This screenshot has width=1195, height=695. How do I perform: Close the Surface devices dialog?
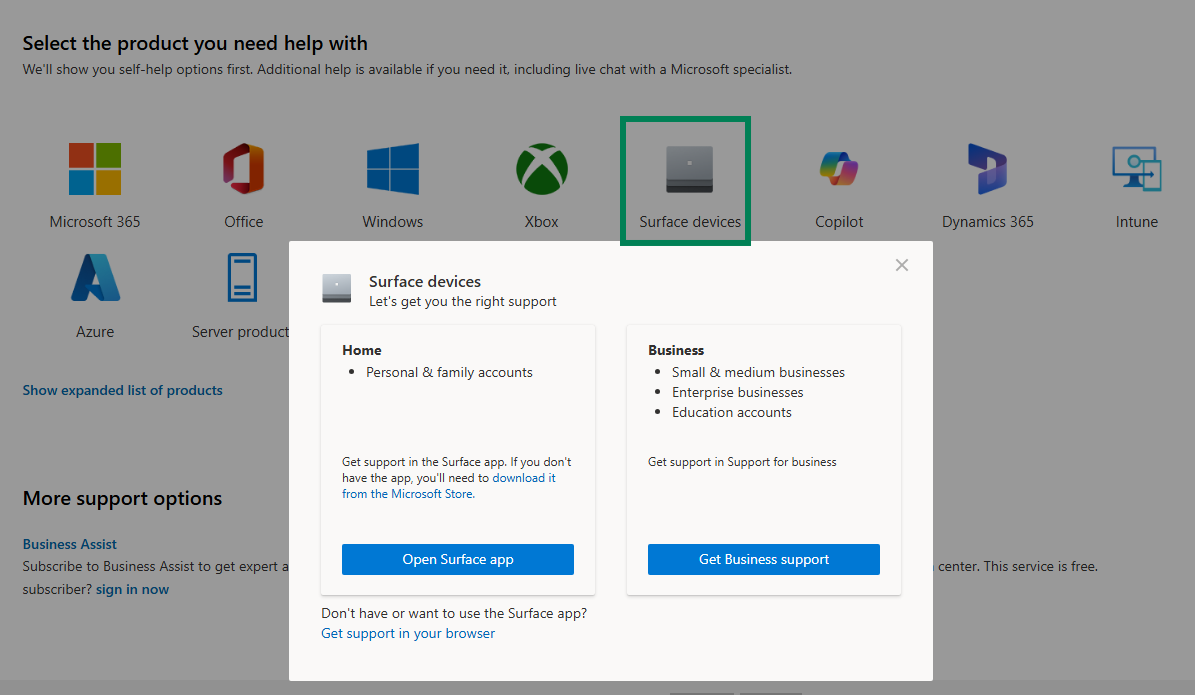tap(902, 265)
